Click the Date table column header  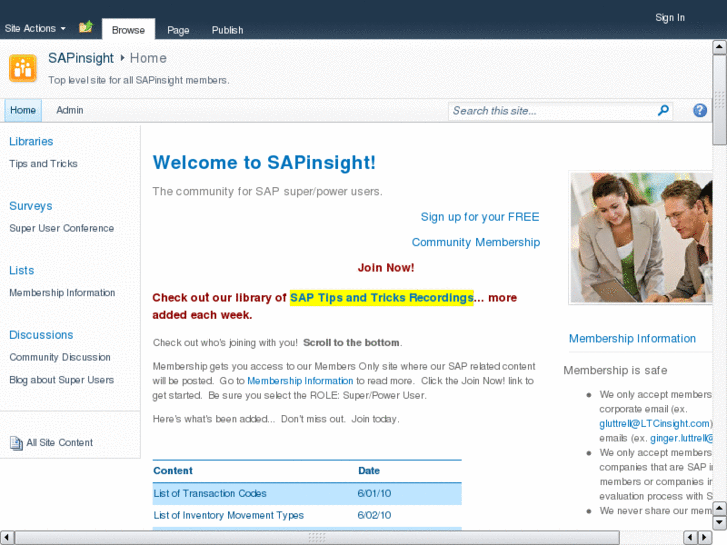369,471
